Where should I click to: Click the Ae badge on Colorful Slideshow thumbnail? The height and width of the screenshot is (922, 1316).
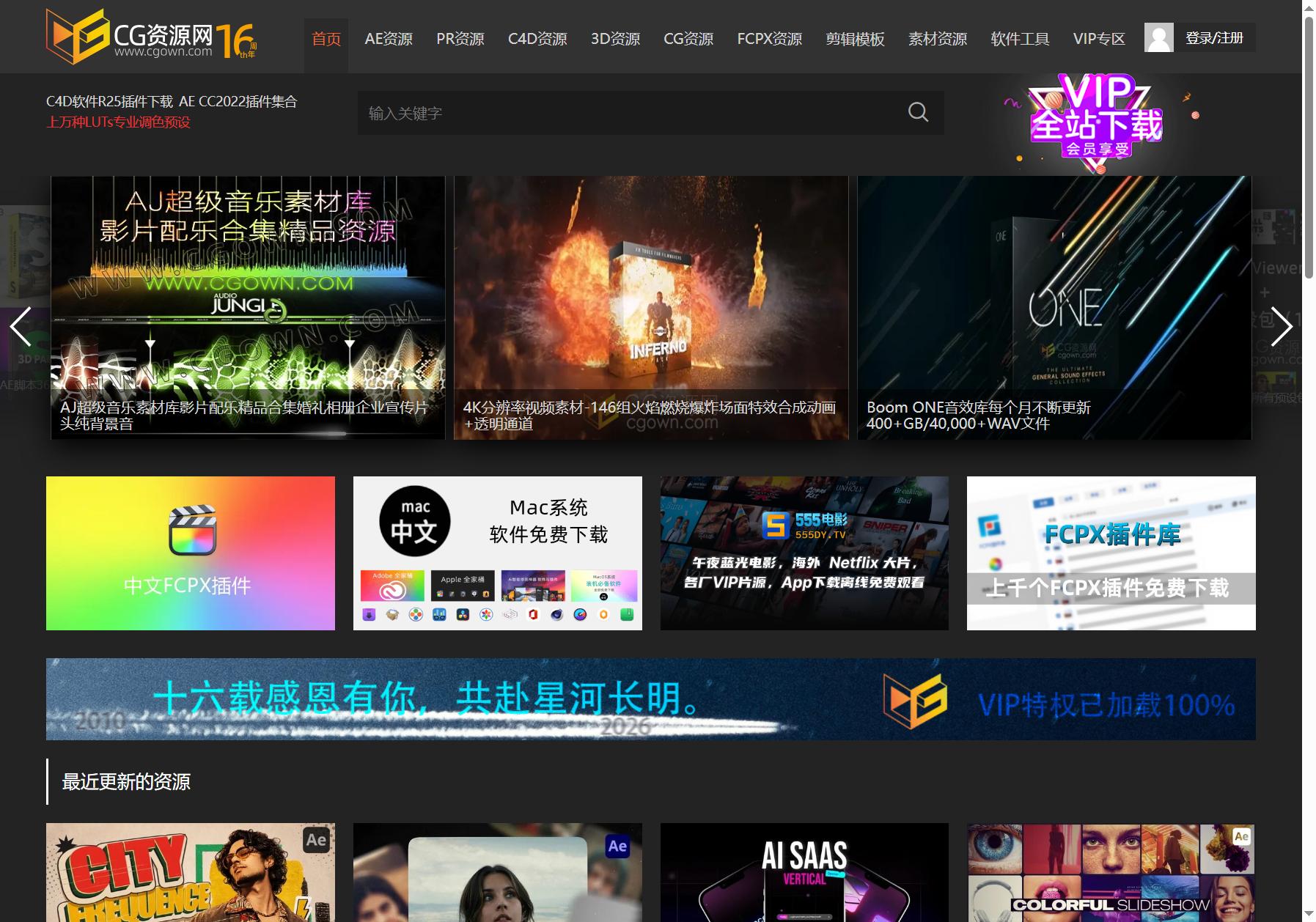(x=1241, y=836)
